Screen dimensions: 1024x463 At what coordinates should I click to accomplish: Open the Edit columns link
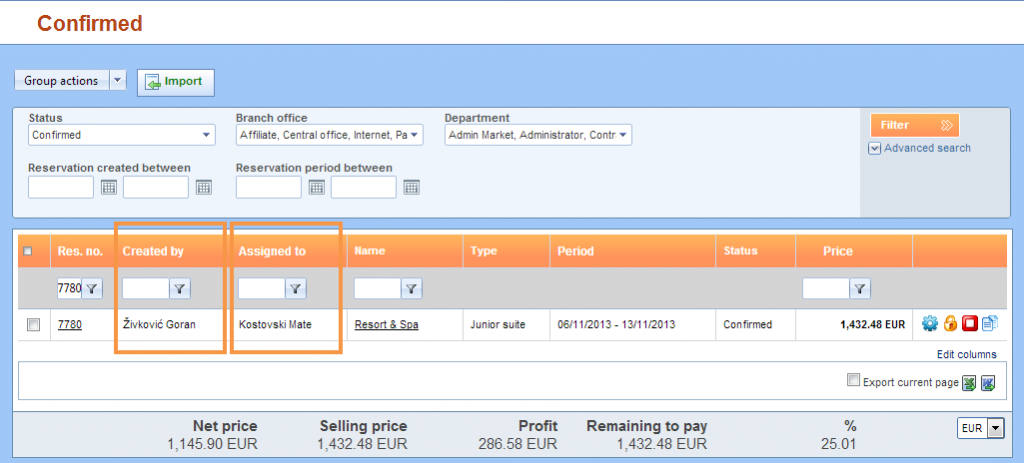coord(966,354)
